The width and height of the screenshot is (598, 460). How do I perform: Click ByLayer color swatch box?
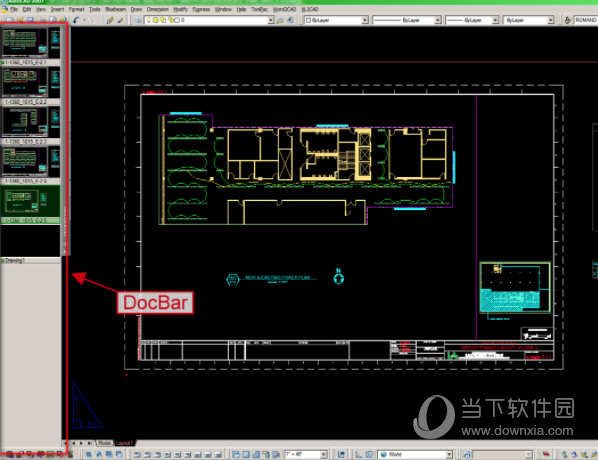(308, 20)
